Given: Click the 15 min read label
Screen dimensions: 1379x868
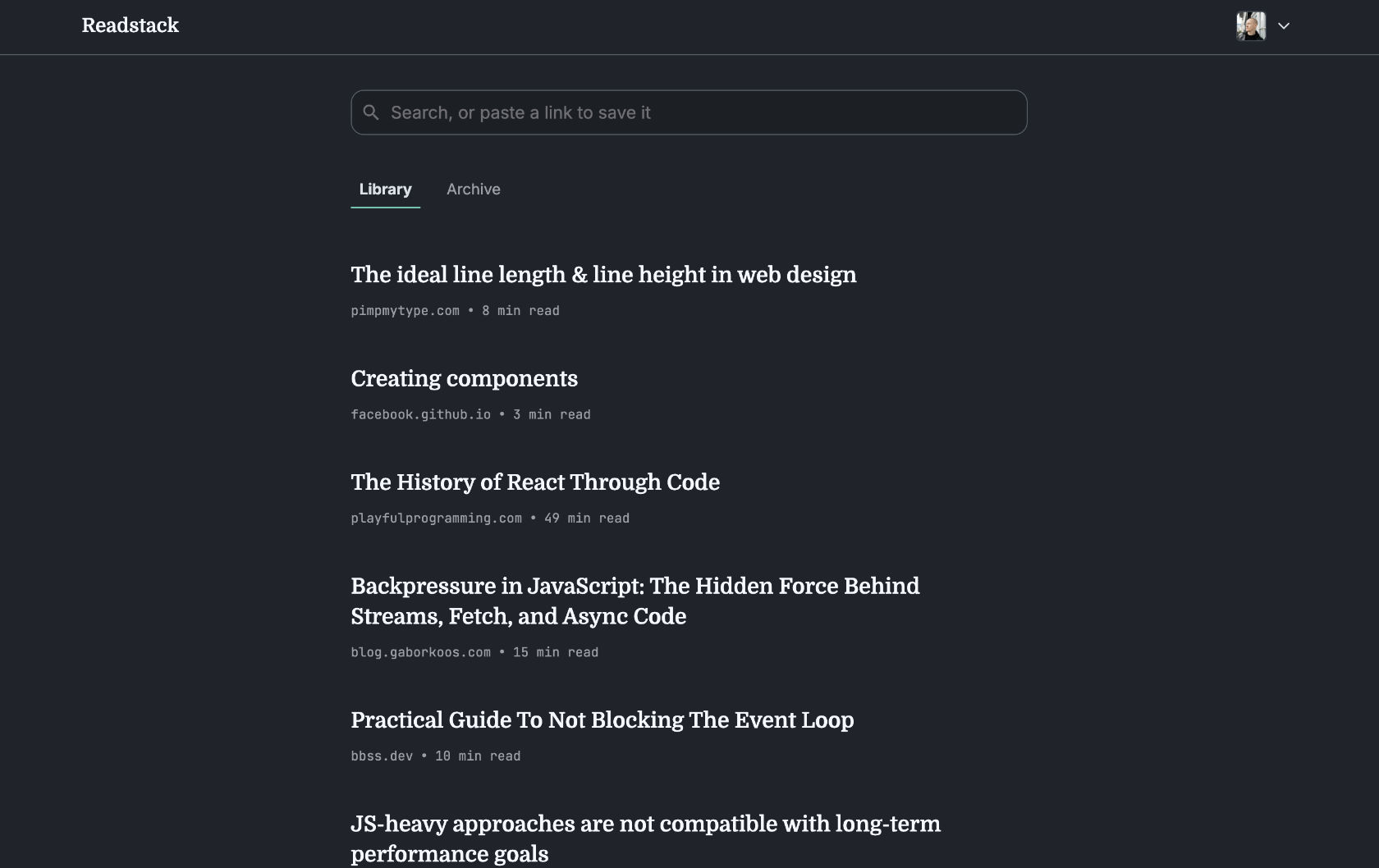Looking at the screenshot, I should pyautogui.click(x=556, y=652).
